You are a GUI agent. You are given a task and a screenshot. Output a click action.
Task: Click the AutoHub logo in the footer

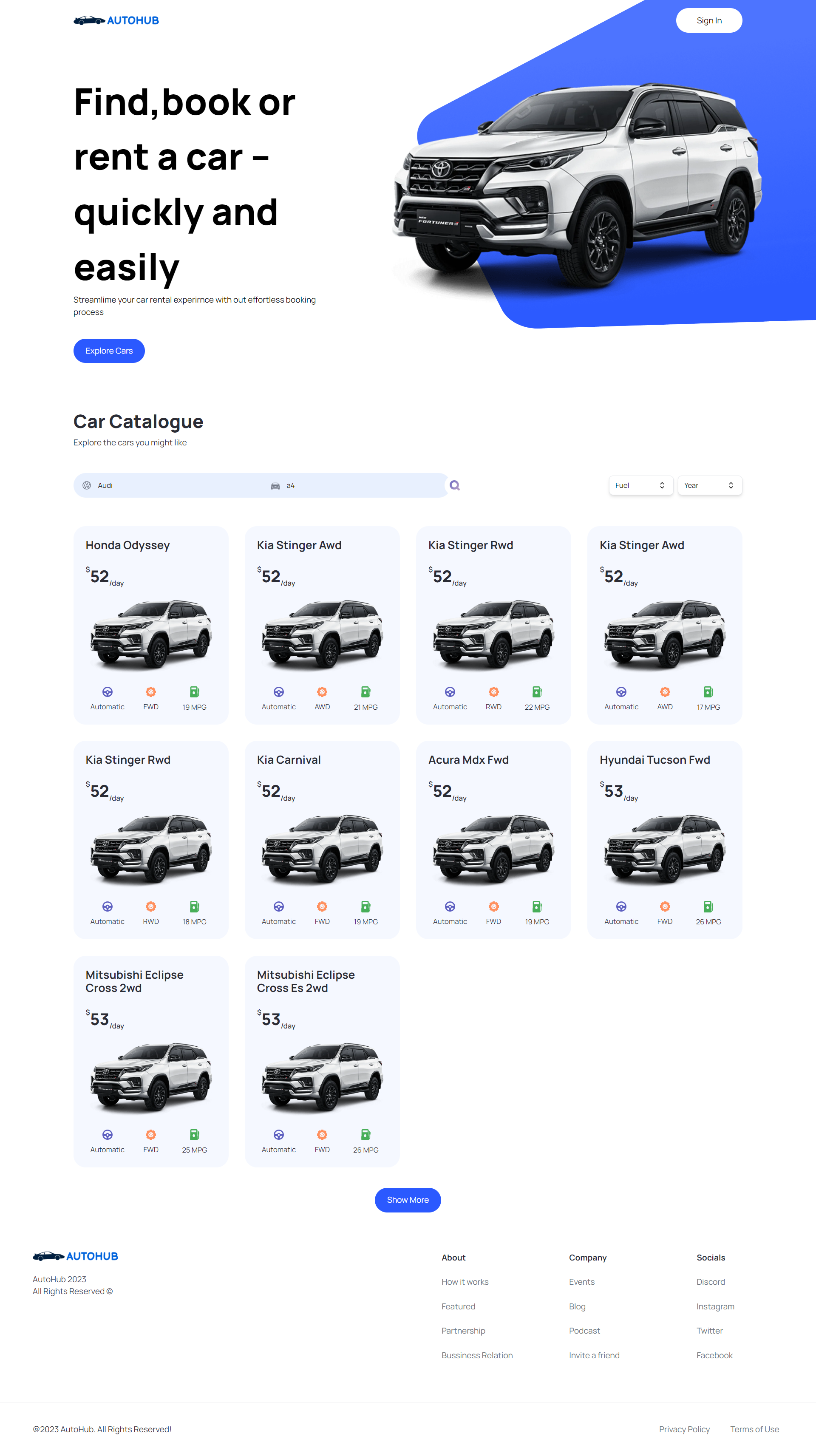[75, 1256]
